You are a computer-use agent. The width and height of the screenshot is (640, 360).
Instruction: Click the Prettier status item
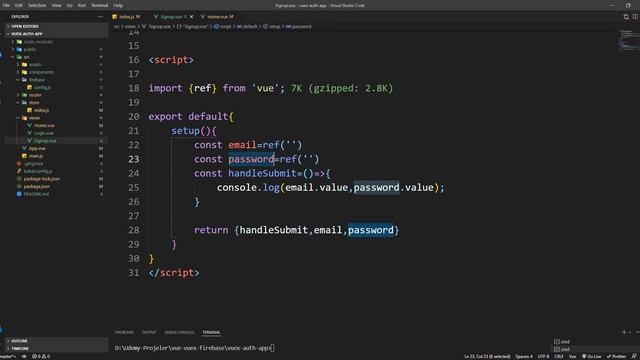click(x=616, y=356)
